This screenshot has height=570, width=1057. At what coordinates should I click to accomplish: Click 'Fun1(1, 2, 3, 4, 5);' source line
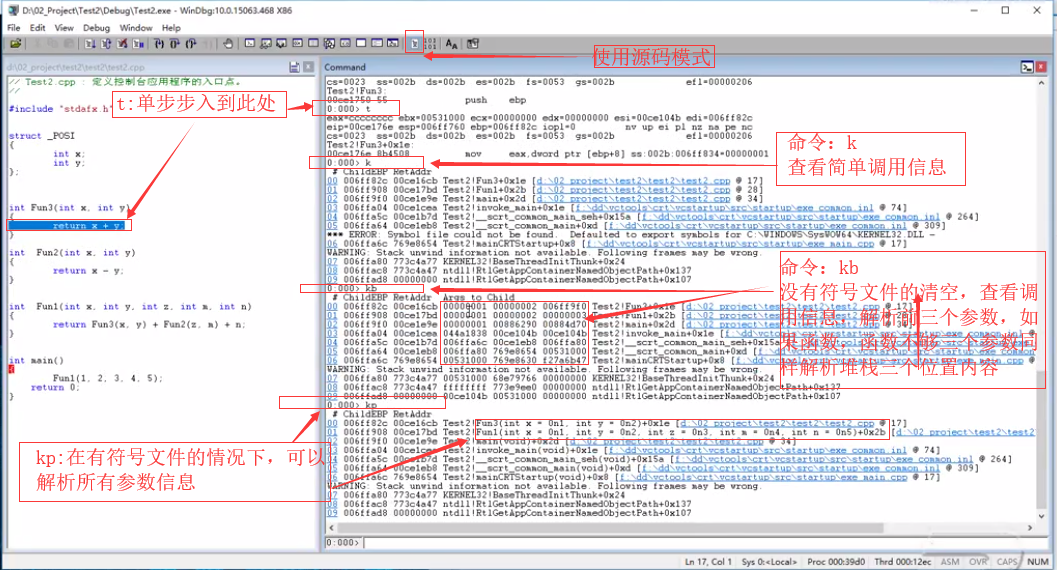[108, 378]
